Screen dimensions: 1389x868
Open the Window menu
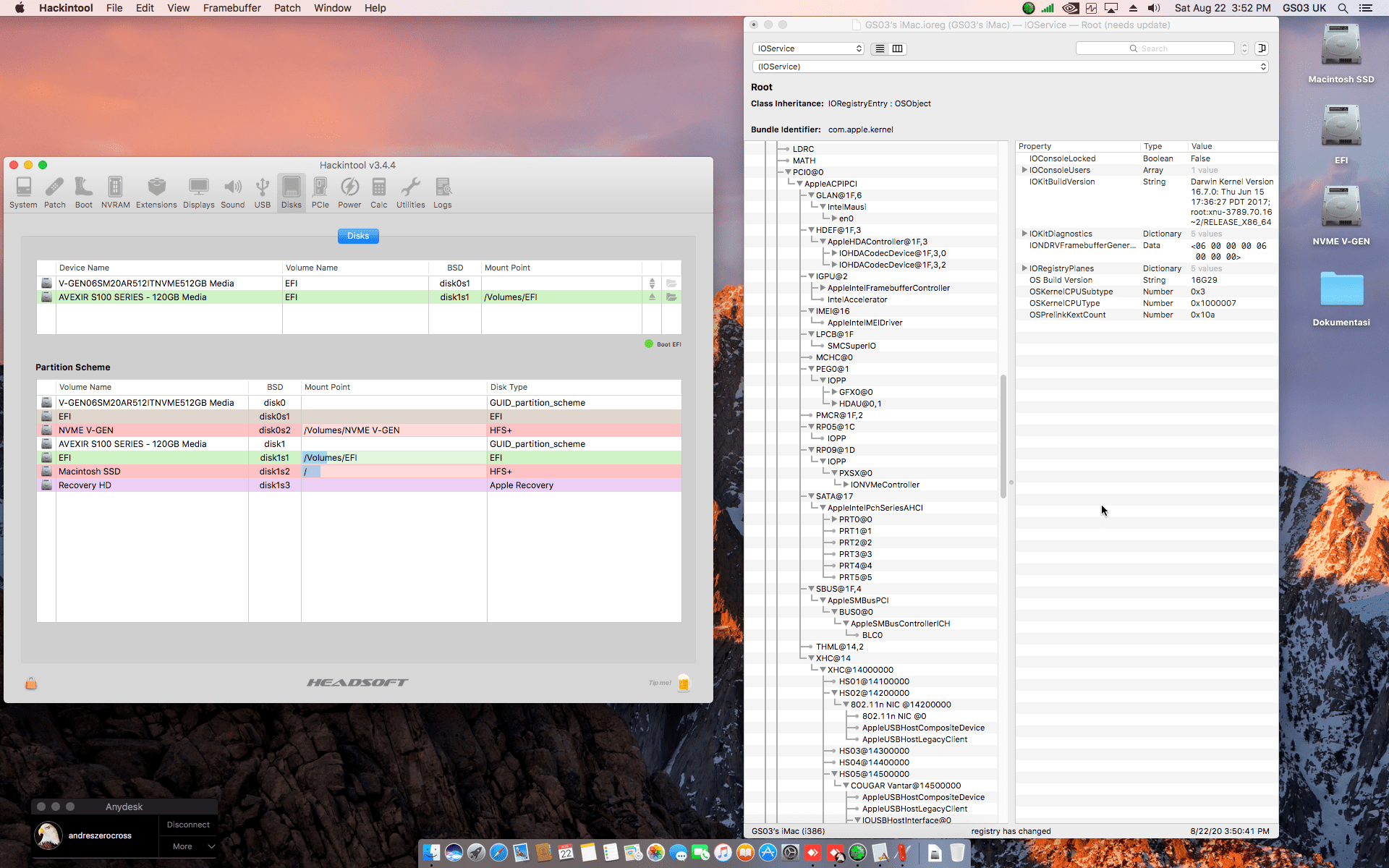(x=333, y=8)
